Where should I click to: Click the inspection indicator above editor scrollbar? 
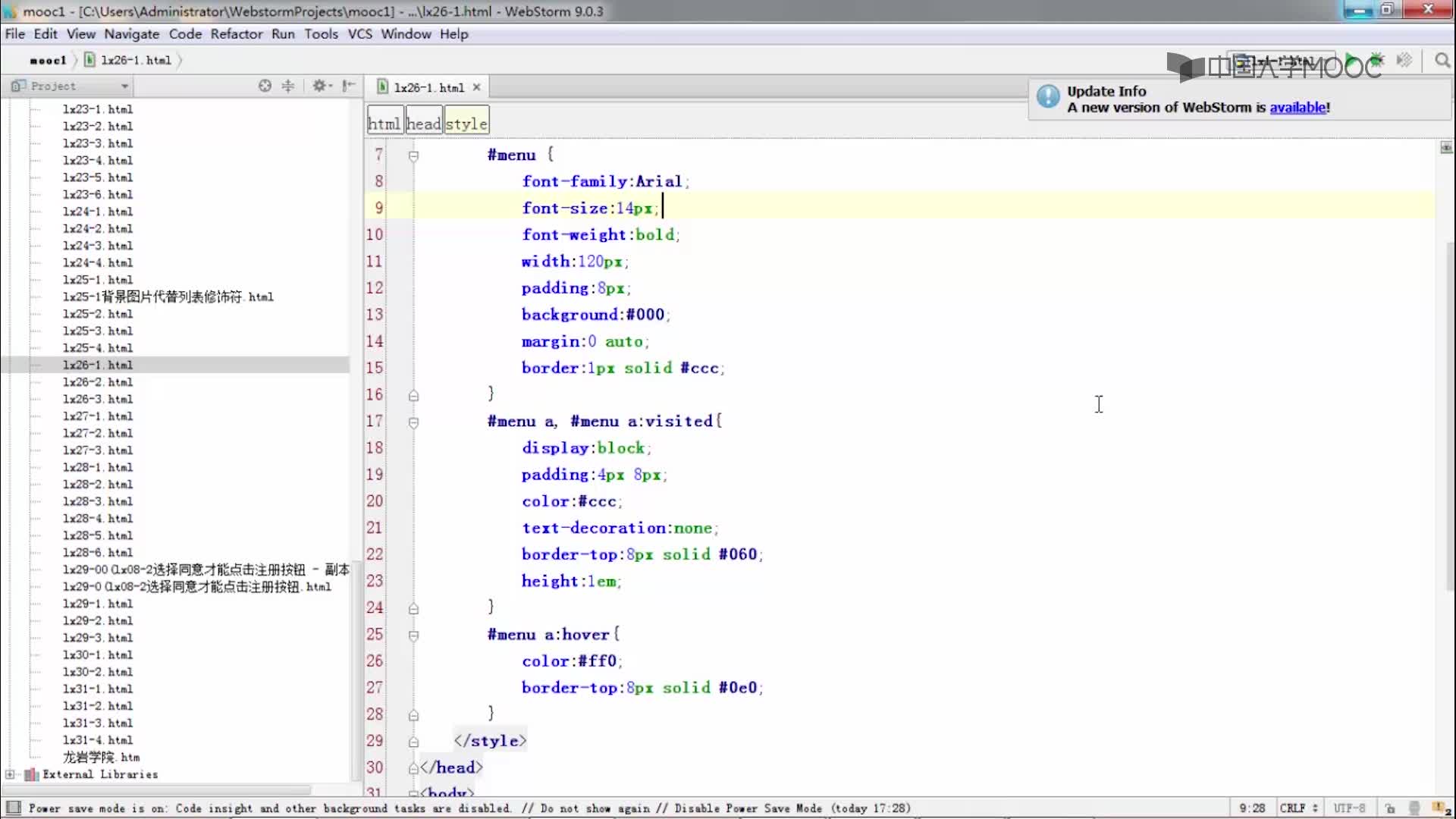(1446, 147)
